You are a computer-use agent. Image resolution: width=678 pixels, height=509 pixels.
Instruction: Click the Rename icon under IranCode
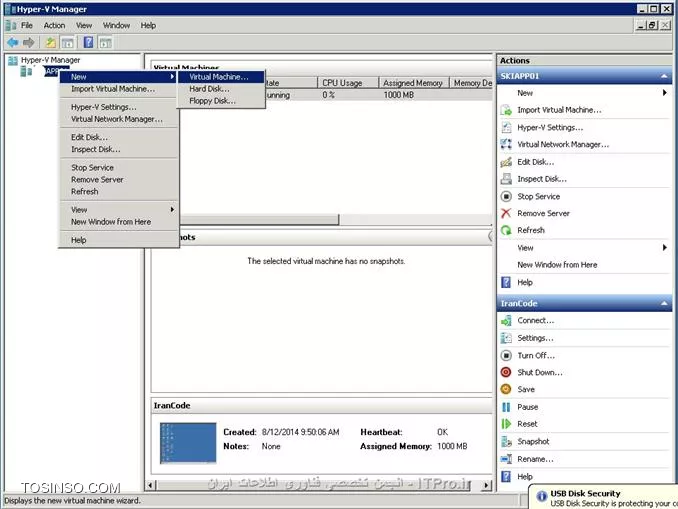click(x=506, y=459)
